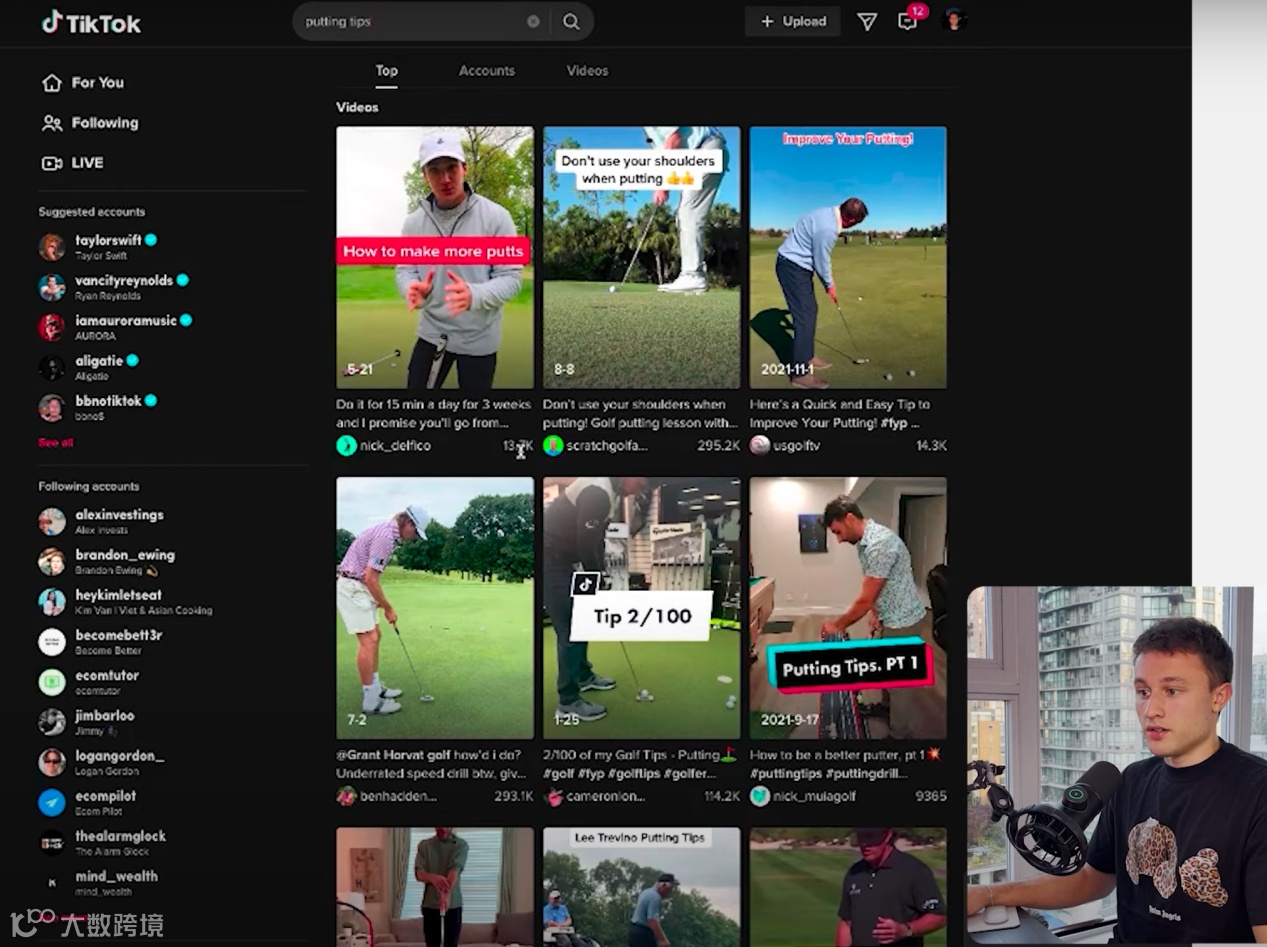The height and width of the screenshot is (947, 1267).
Task: Click vancityreynolds' avatar
Action: (52, 287)
